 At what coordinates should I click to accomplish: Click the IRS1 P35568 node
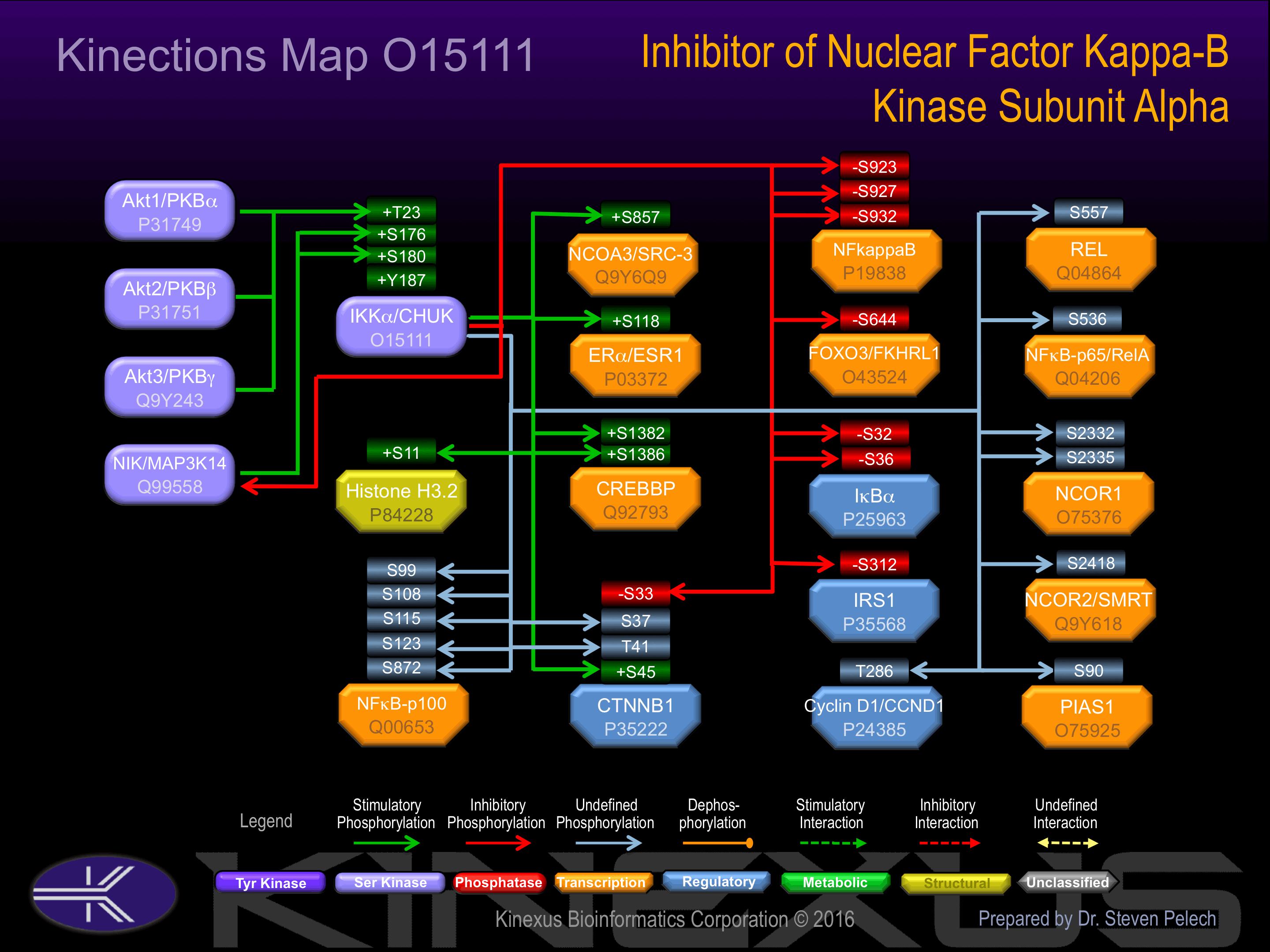(x=874, y=611)
